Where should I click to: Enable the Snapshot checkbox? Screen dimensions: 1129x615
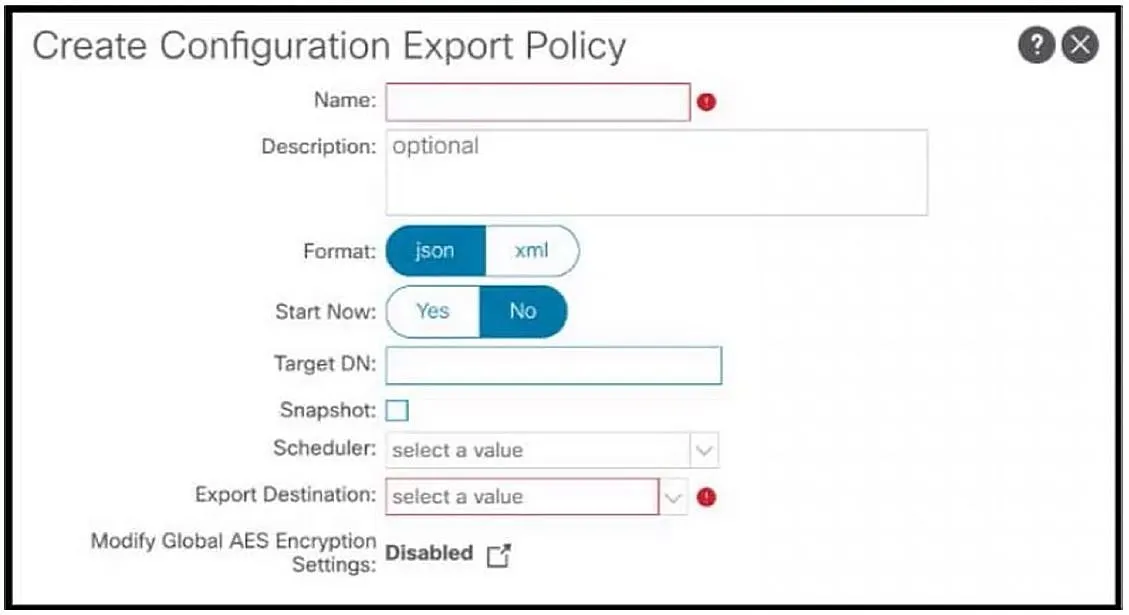tap(397, 410)
